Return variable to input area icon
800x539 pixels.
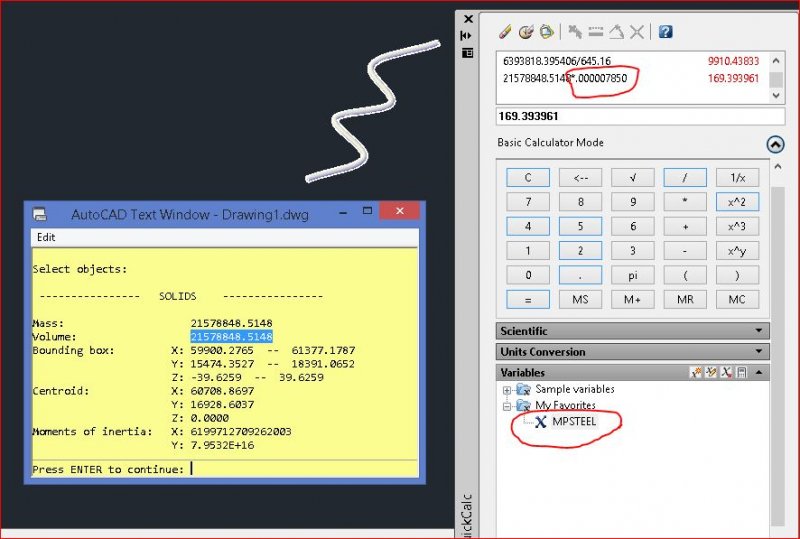pyautogui.click(x=741, y=373)
